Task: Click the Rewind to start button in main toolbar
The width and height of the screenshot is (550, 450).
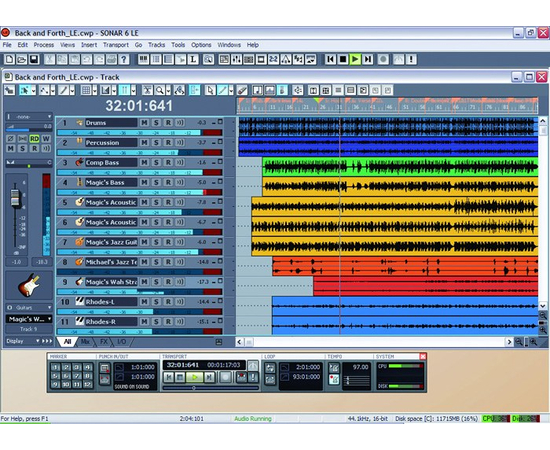Action: [330, 59]
